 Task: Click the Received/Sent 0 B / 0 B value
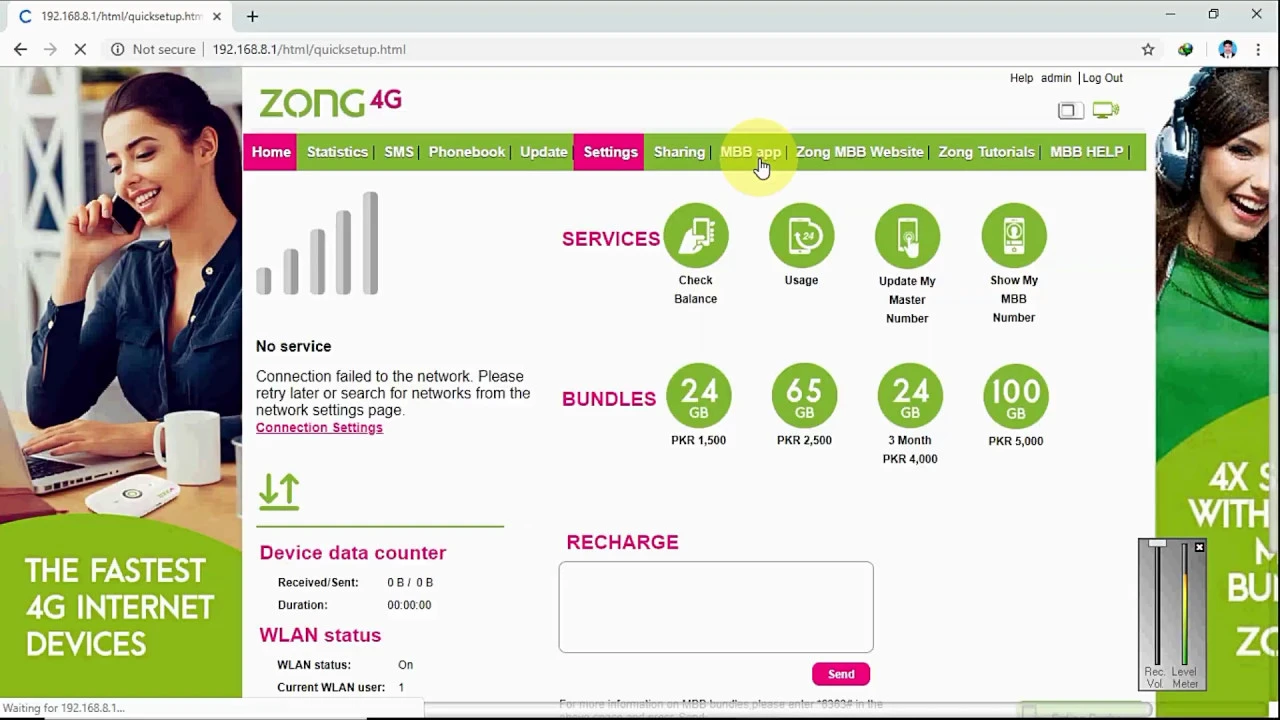410,582
